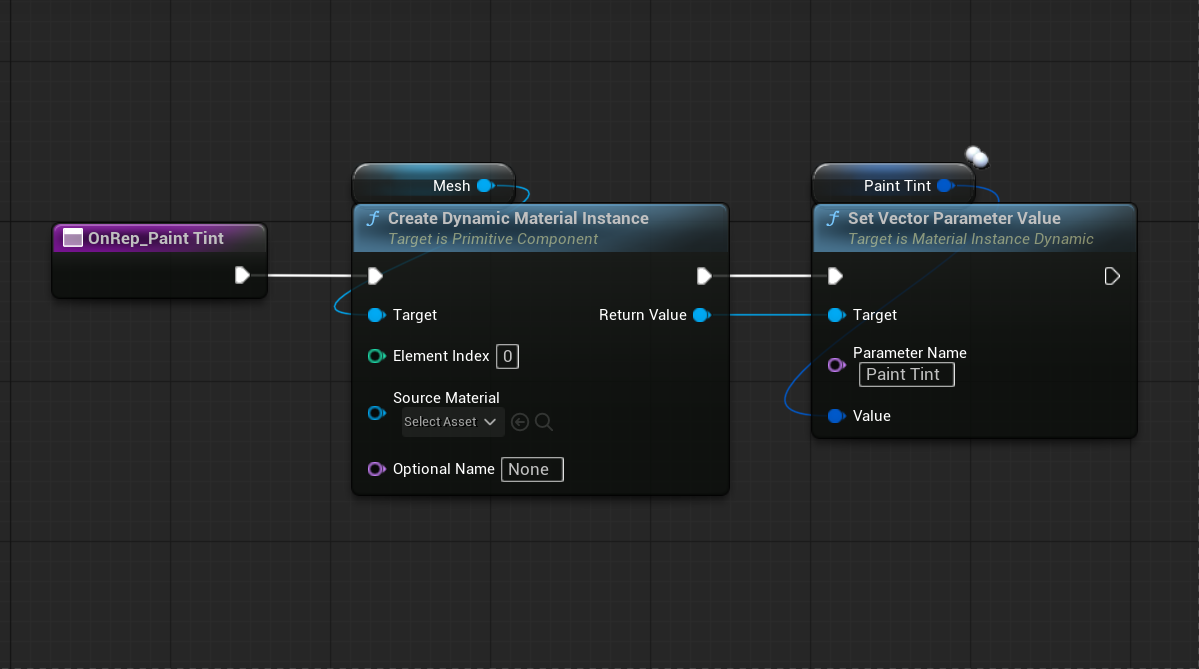Screen dimensions: 1199x669
Task: Select the OnRep_Paint Tint node title
Action: tap(156, 238)
